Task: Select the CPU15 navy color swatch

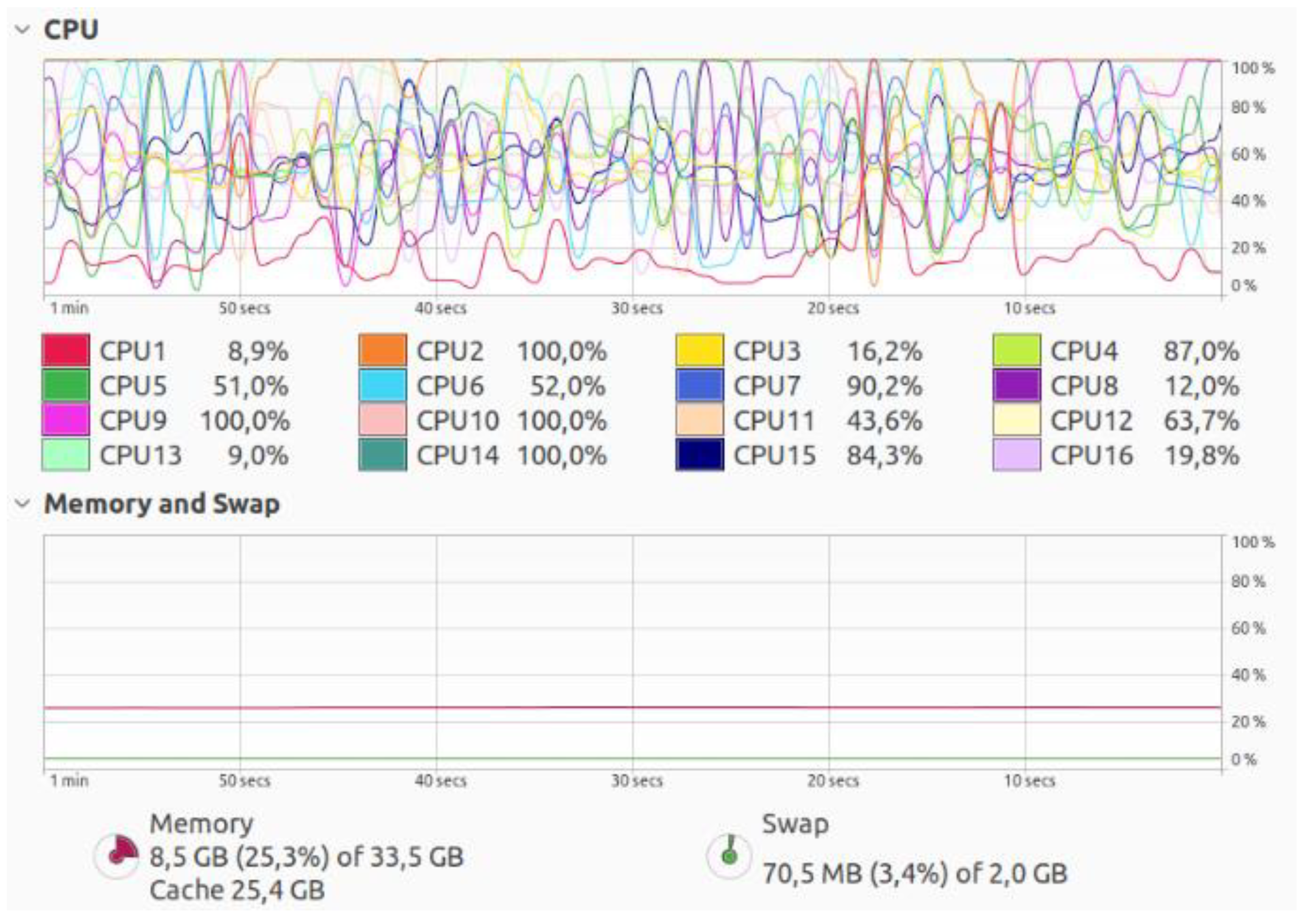Action: (x=700, y=455)
